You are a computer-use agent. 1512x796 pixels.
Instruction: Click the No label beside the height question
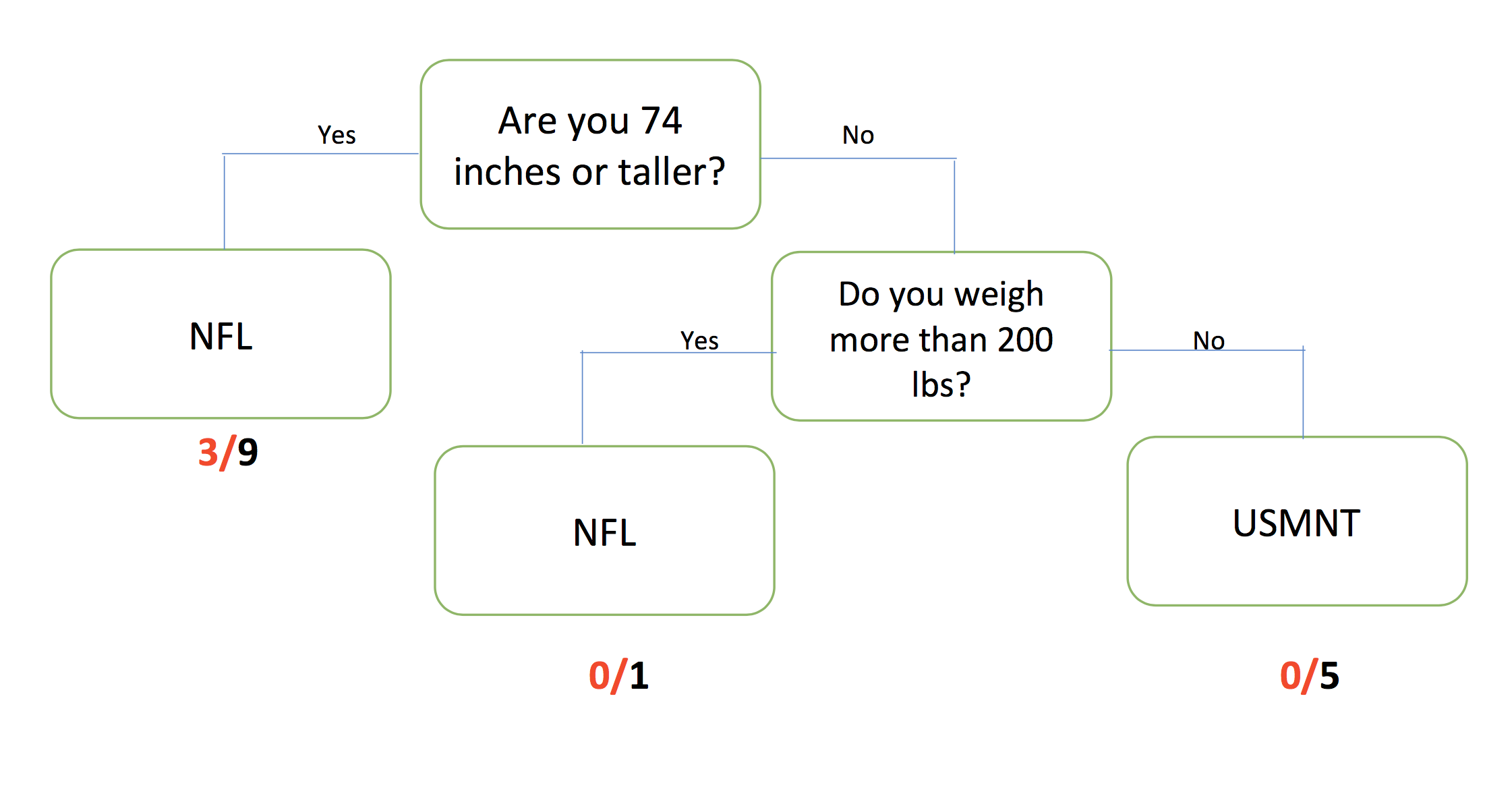(x=858, y=135)
